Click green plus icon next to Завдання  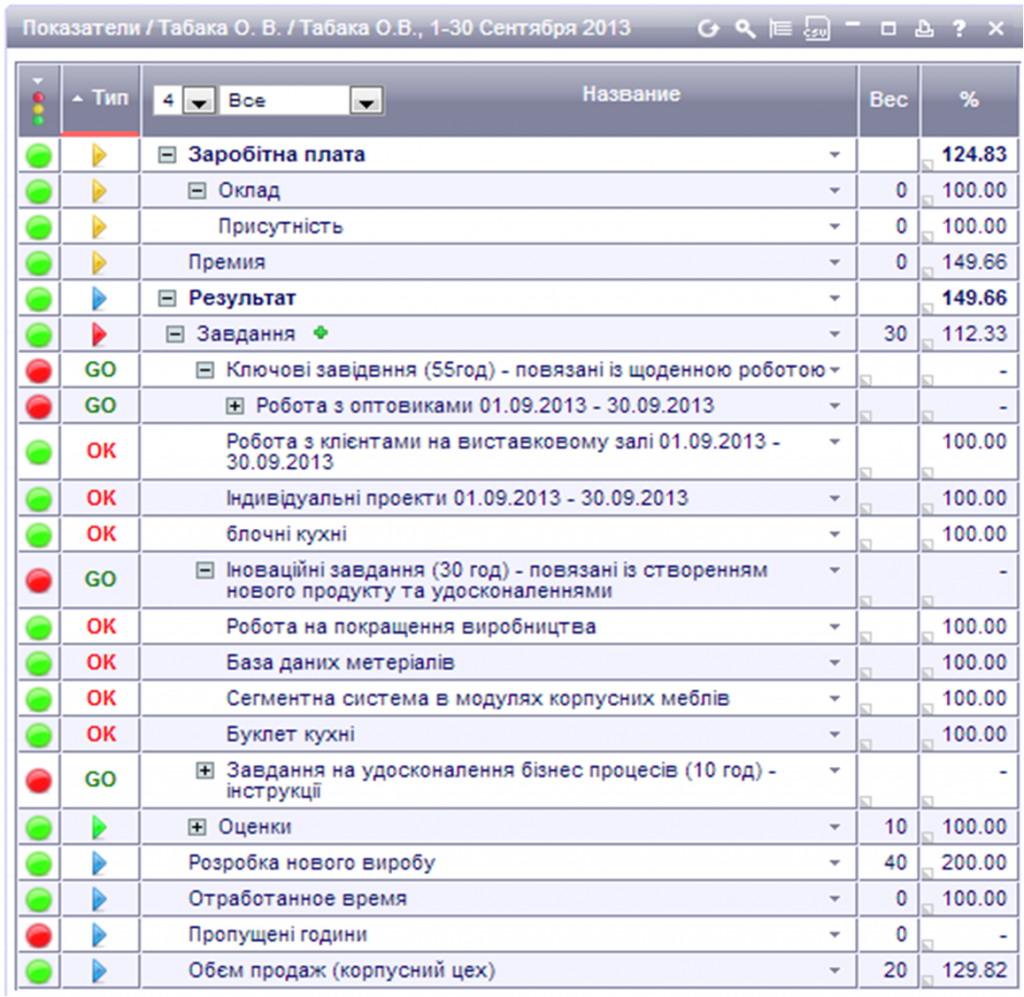(x=320, y=333)
